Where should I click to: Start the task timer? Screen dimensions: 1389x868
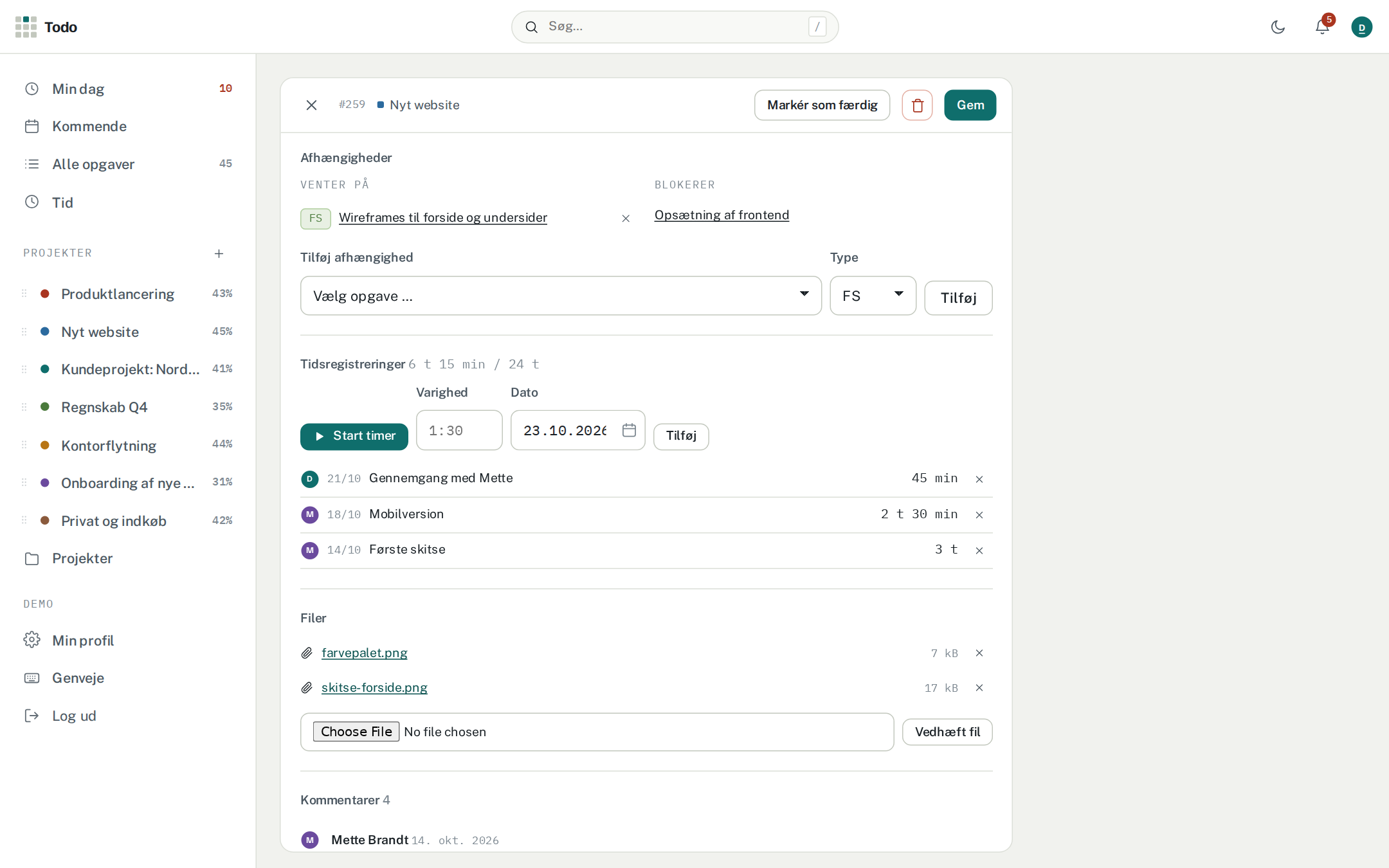pos(354,437)
